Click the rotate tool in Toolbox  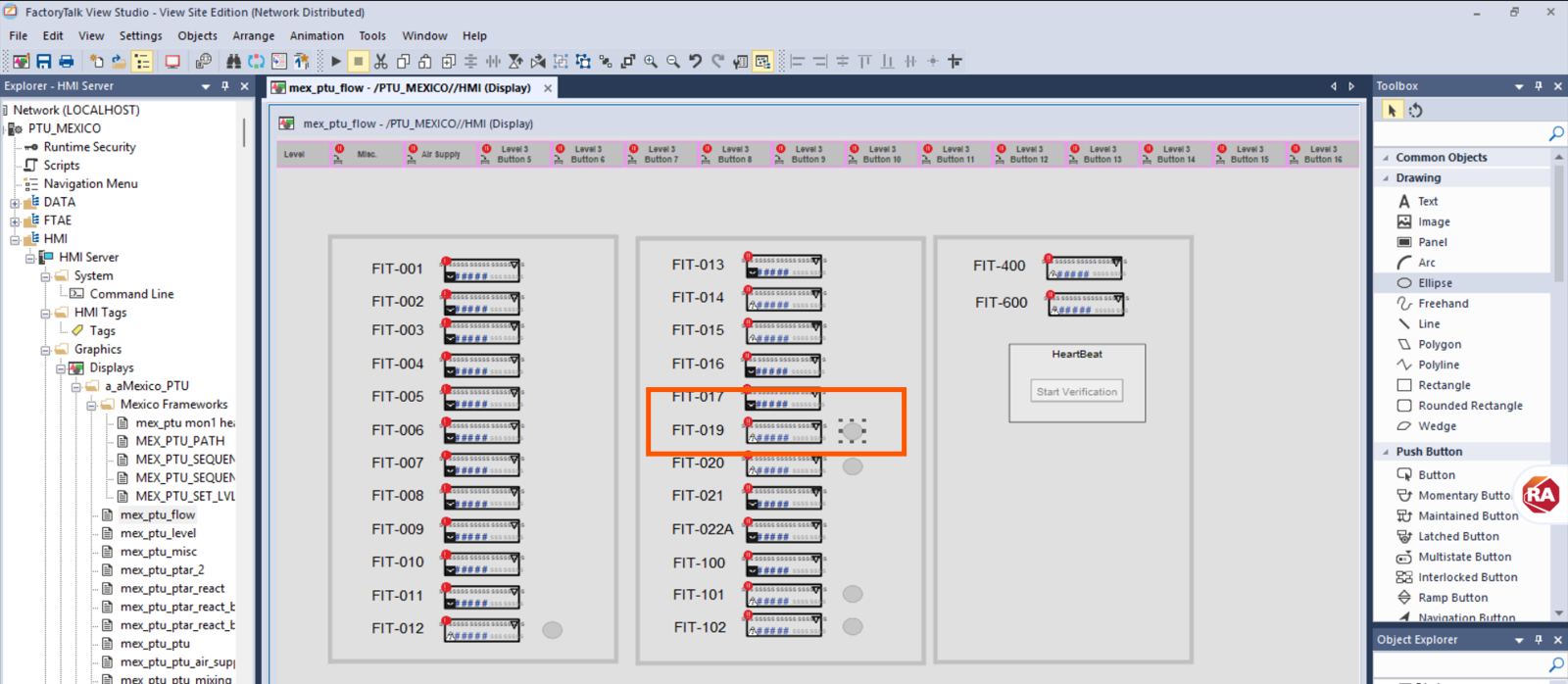tap(1415, 111)
